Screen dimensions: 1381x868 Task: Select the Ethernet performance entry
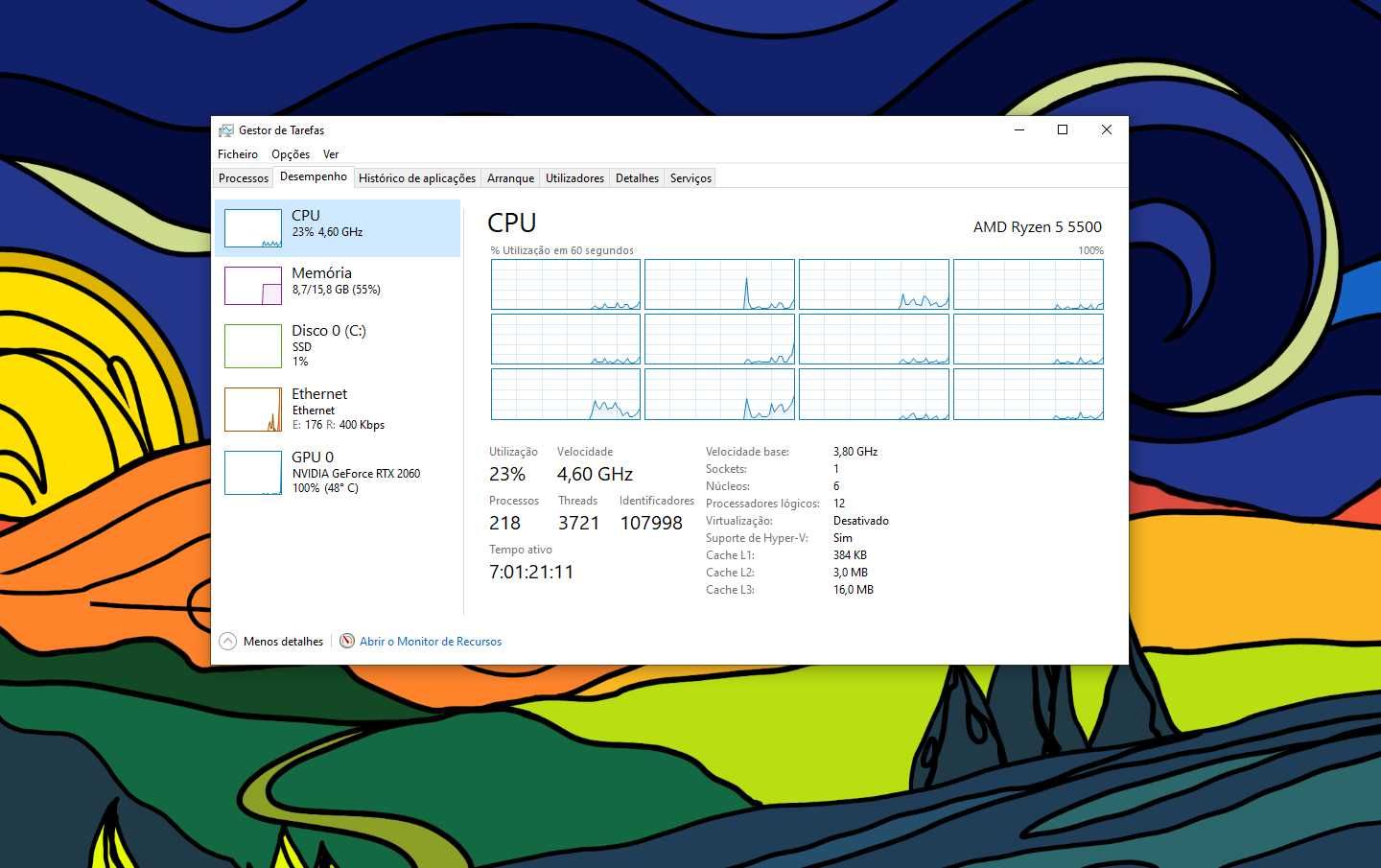338,410
